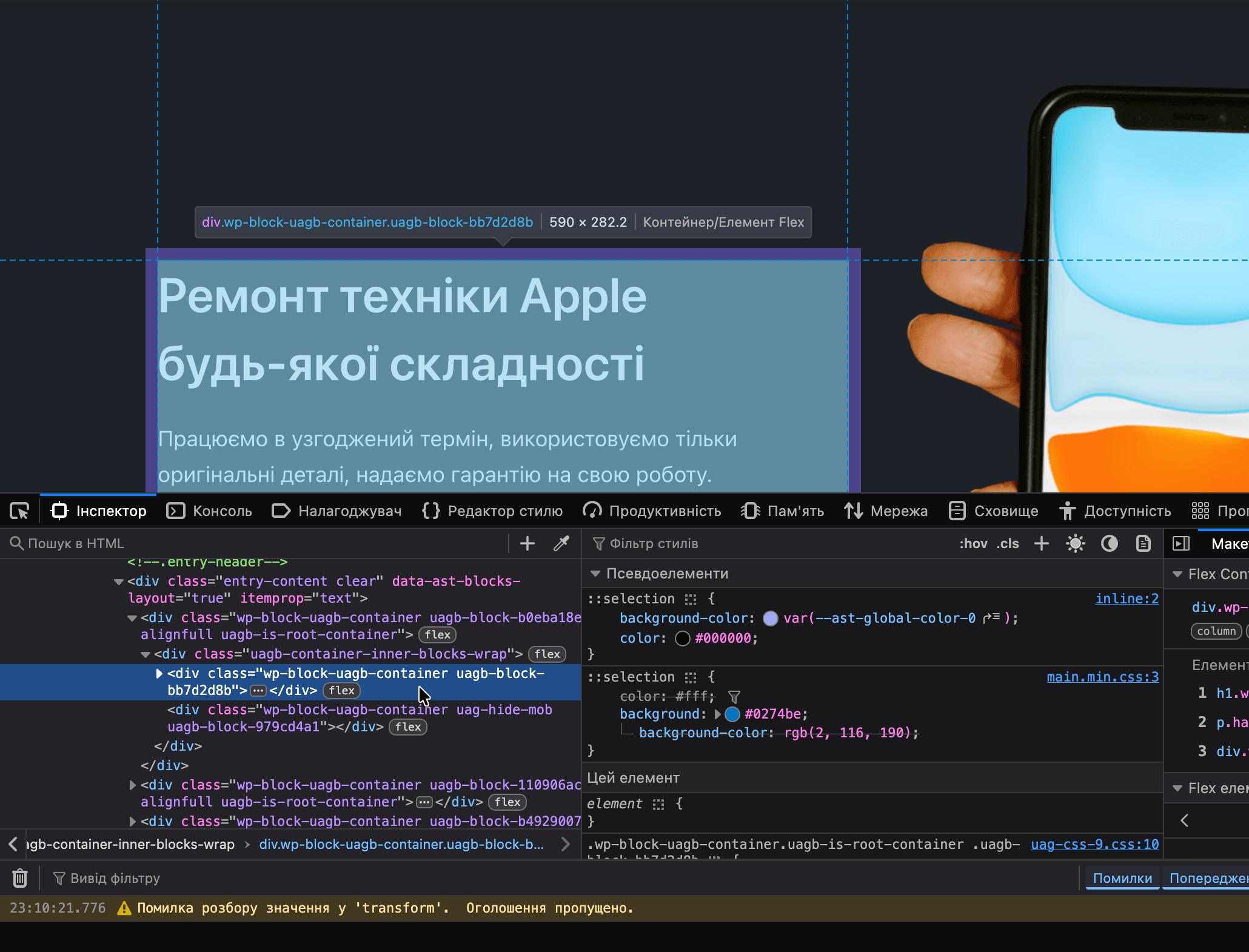Toggle the .cls classes panel
This screenshot has height=952, width=1249.
tap(1008, 543)
